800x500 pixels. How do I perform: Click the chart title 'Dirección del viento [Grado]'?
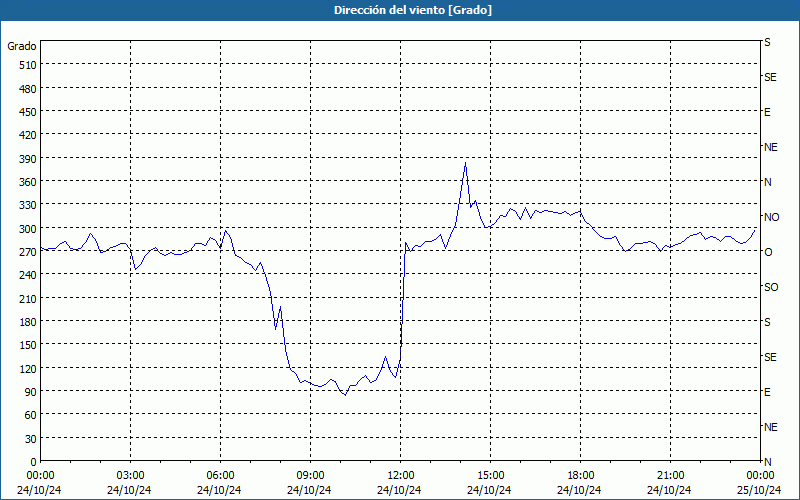coord(413,10)
